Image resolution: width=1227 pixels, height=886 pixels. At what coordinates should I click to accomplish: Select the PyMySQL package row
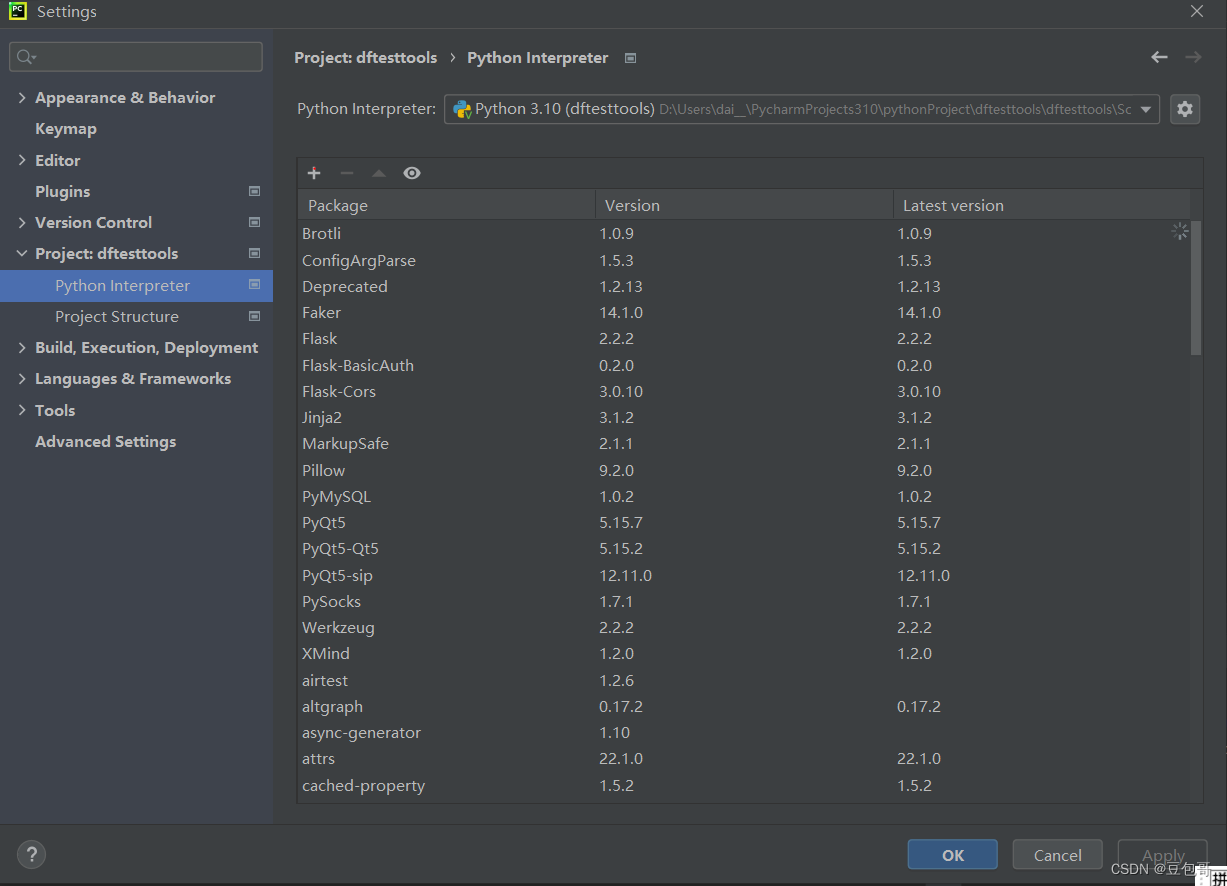click(x=744, y=496)
